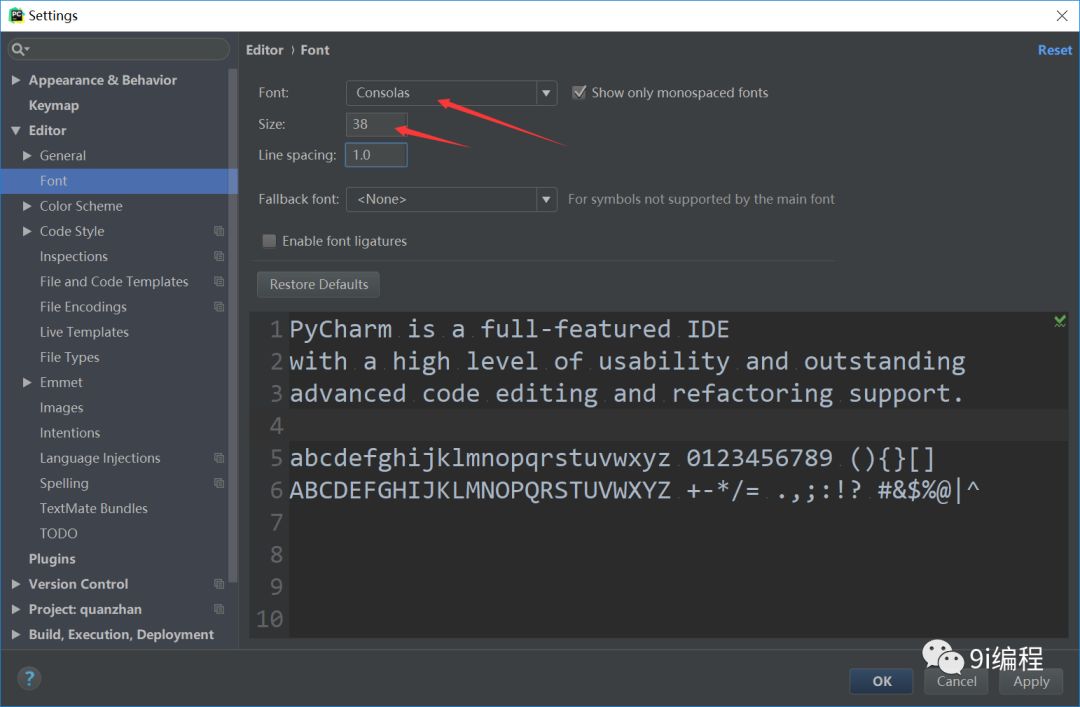This screenshot has height=707, width=1080.
Task: Expand the General subsection
Action: tap(27, 156)
